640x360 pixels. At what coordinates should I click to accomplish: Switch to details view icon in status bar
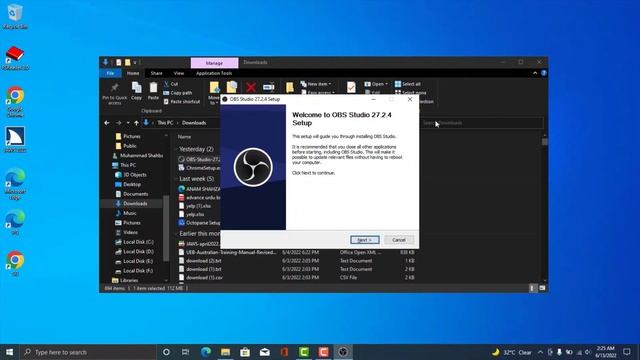click(x=532, y=288)
